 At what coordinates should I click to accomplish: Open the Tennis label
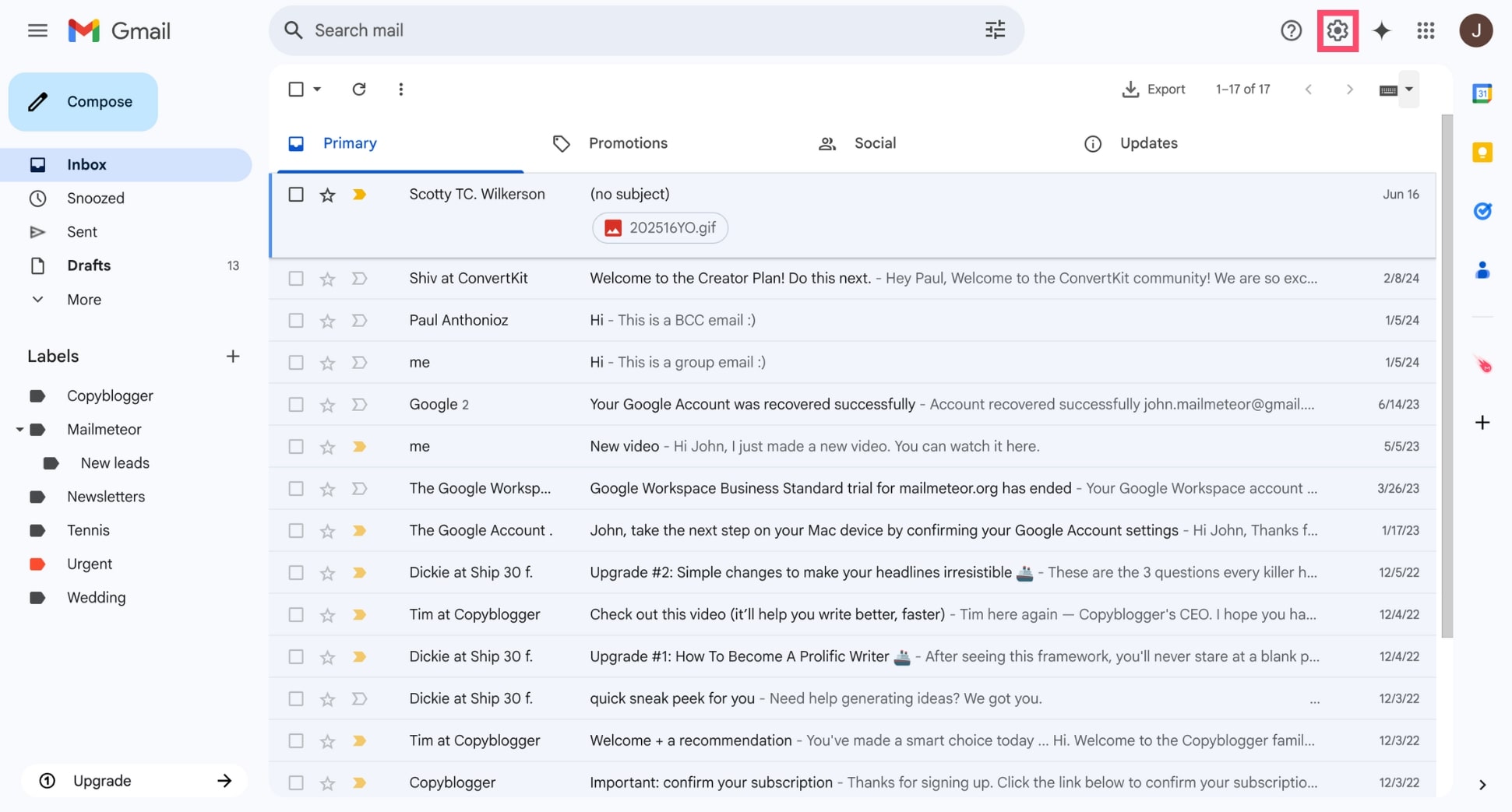88,530
